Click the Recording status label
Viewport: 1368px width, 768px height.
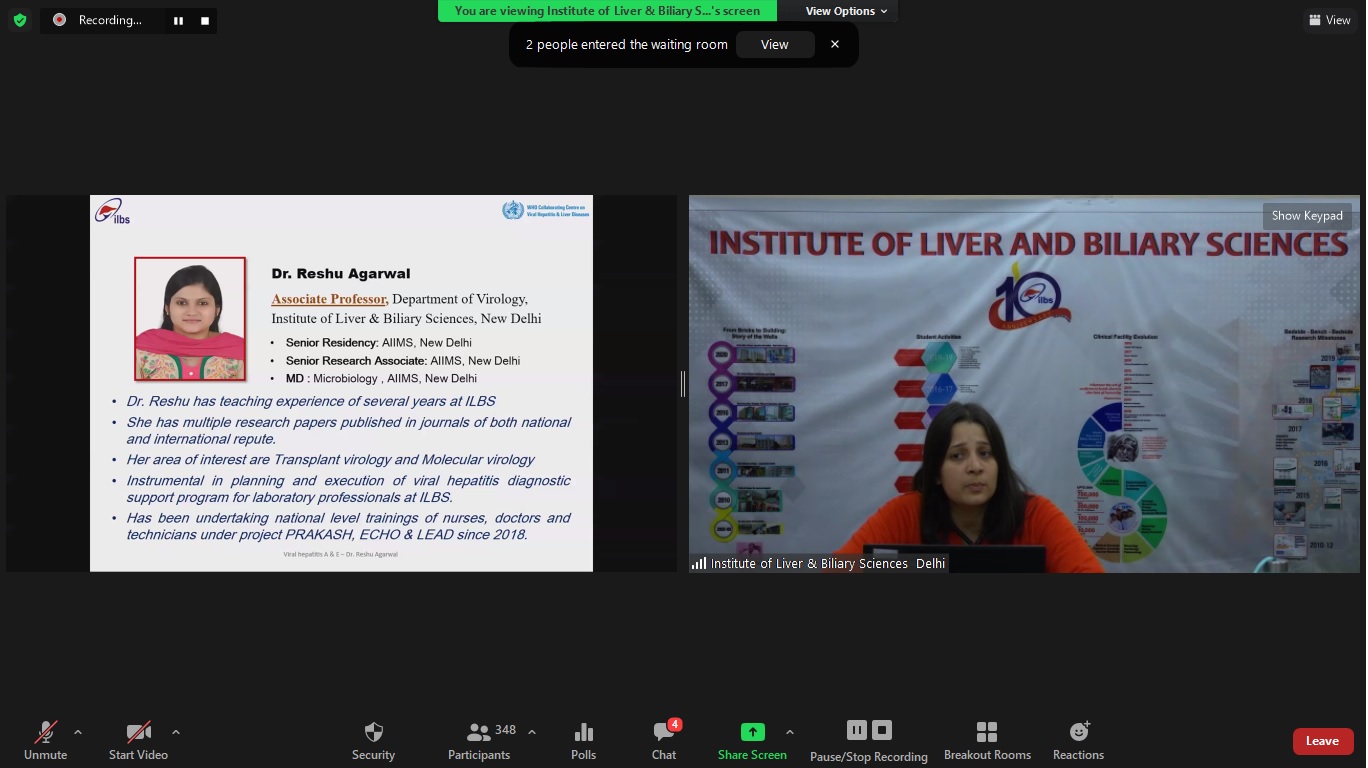(x=110, y=20)
